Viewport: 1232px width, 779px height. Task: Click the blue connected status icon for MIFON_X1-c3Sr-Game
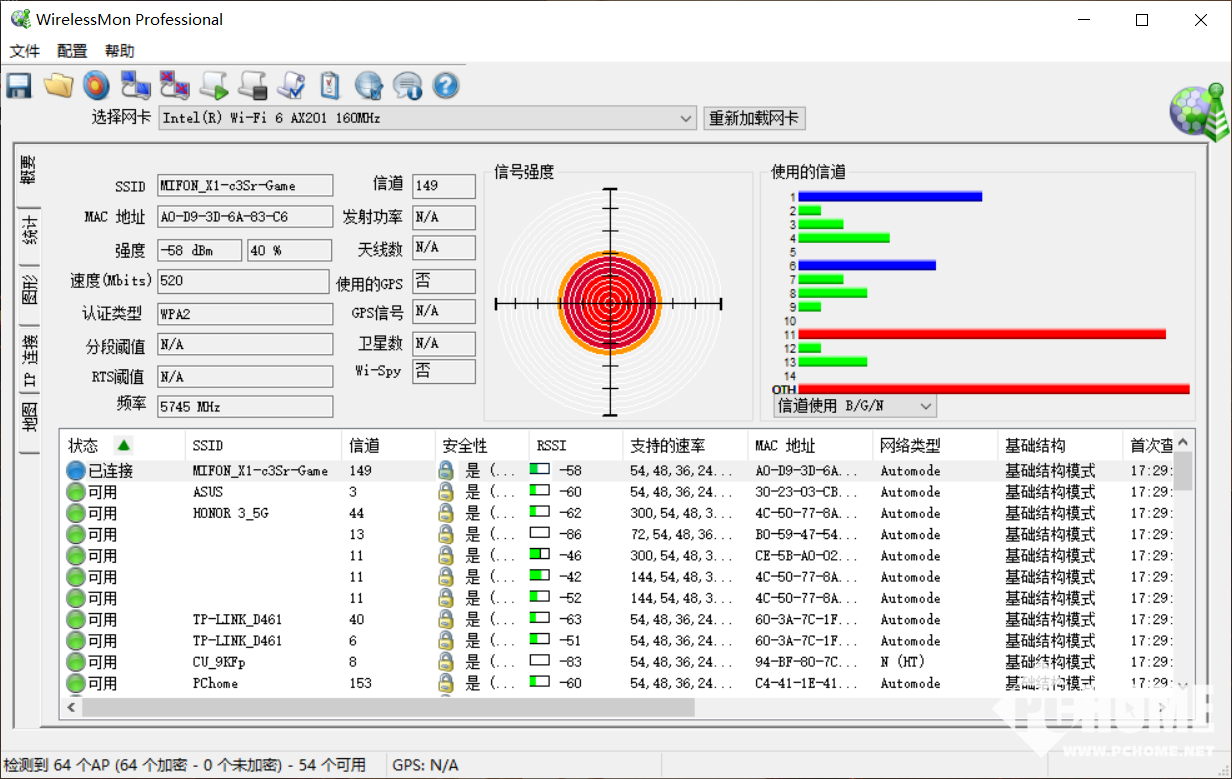(76, 470)
